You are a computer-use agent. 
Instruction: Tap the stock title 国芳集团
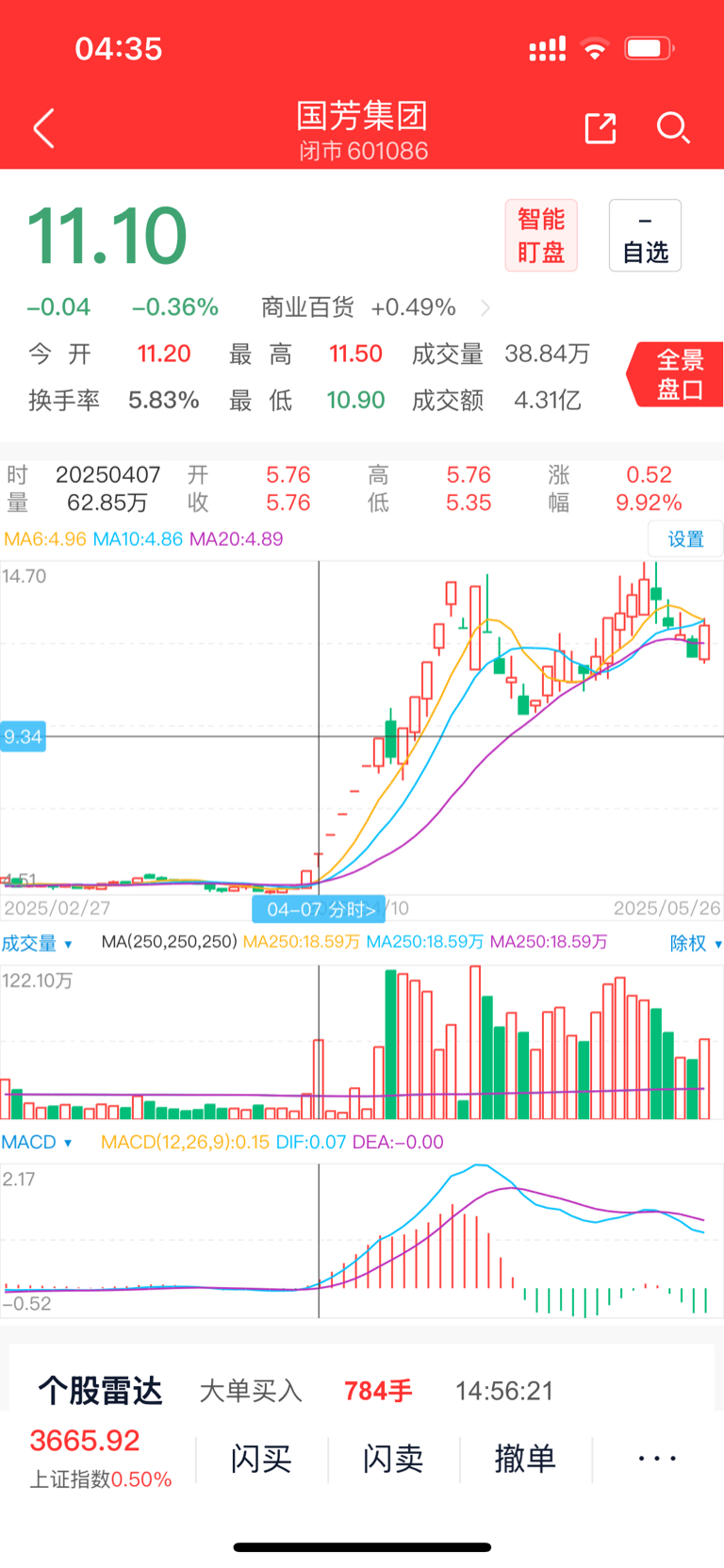(x=362, y=115)
